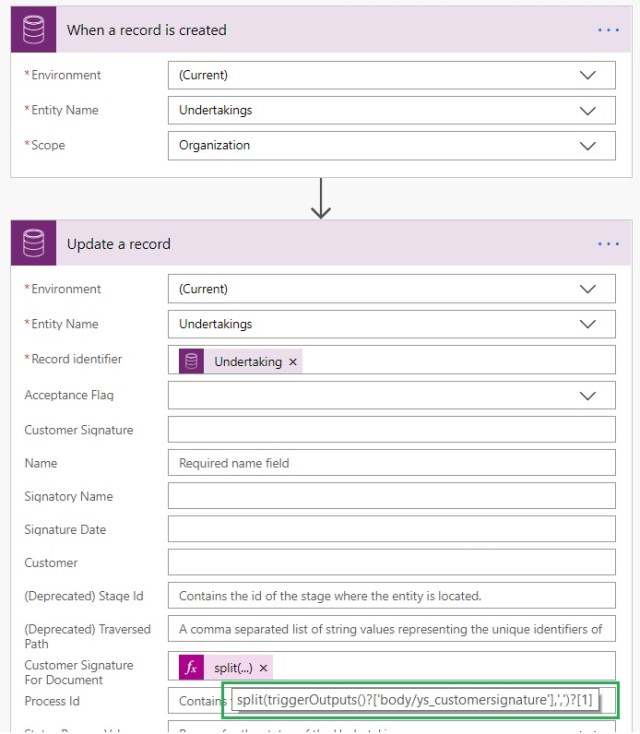640x734 pixels.
Task: Remove the Undertaking token from Record identifier
Action: pyautogui.click(x=293, y=362)
